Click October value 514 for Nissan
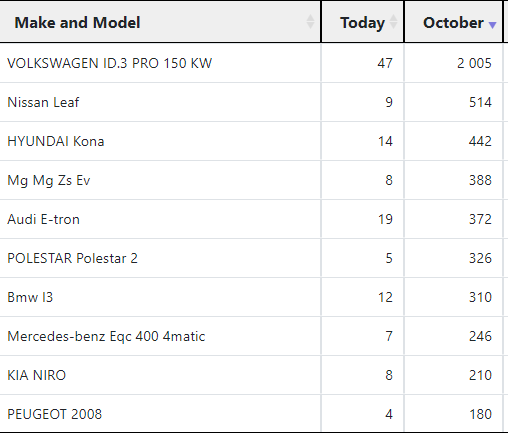Image resolution: width=508 pixels, height=433 pixels. point(454,102)
